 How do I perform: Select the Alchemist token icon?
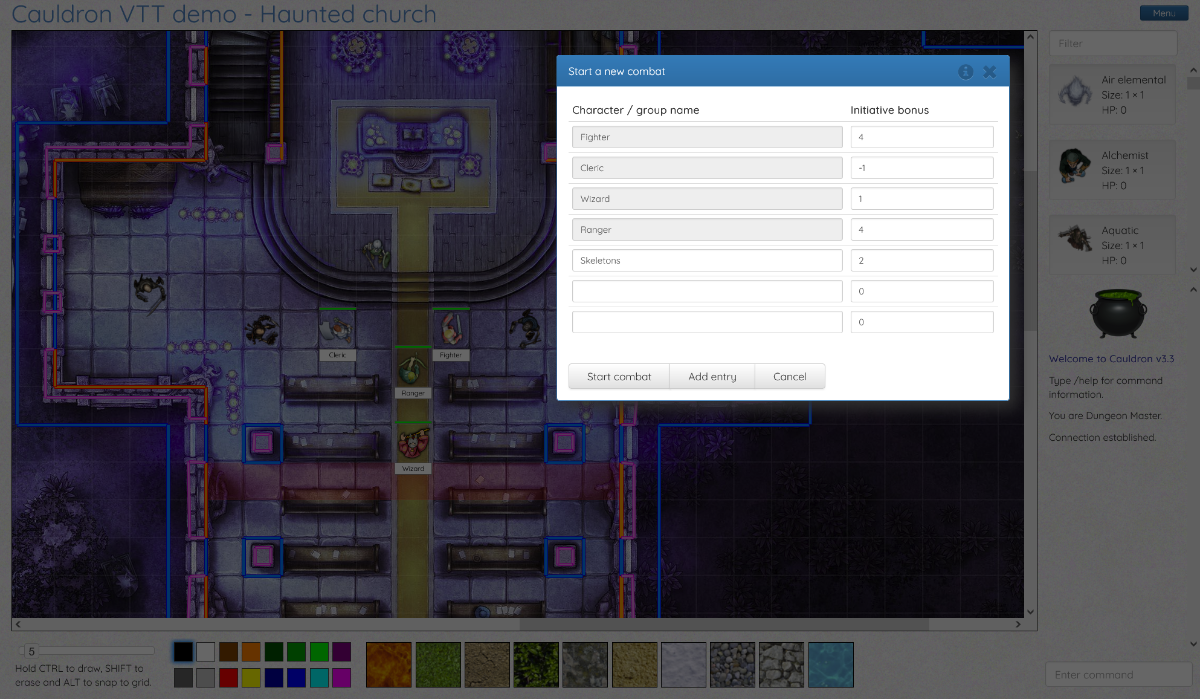[x=1076, y=169]
